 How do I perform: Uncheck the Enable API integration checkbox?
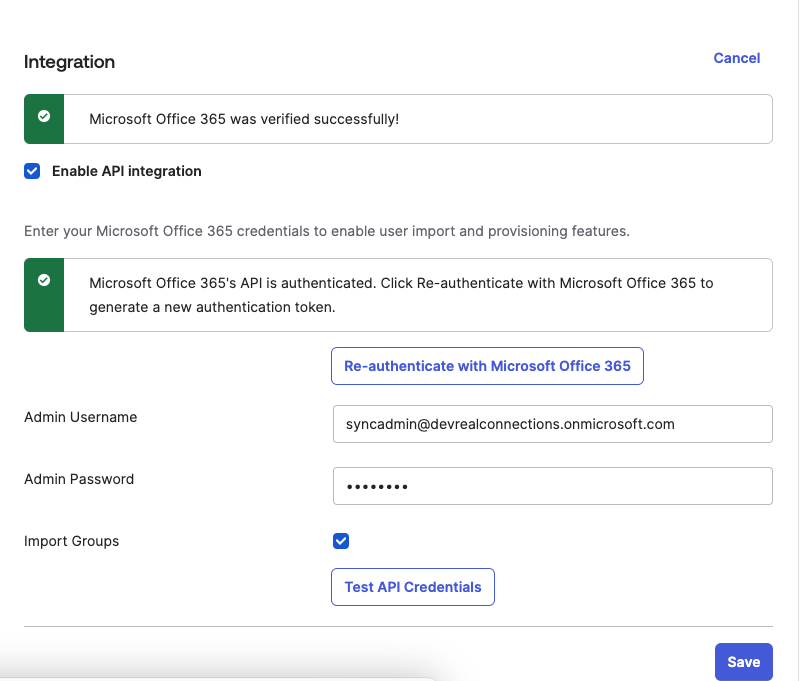pos(32,171)
